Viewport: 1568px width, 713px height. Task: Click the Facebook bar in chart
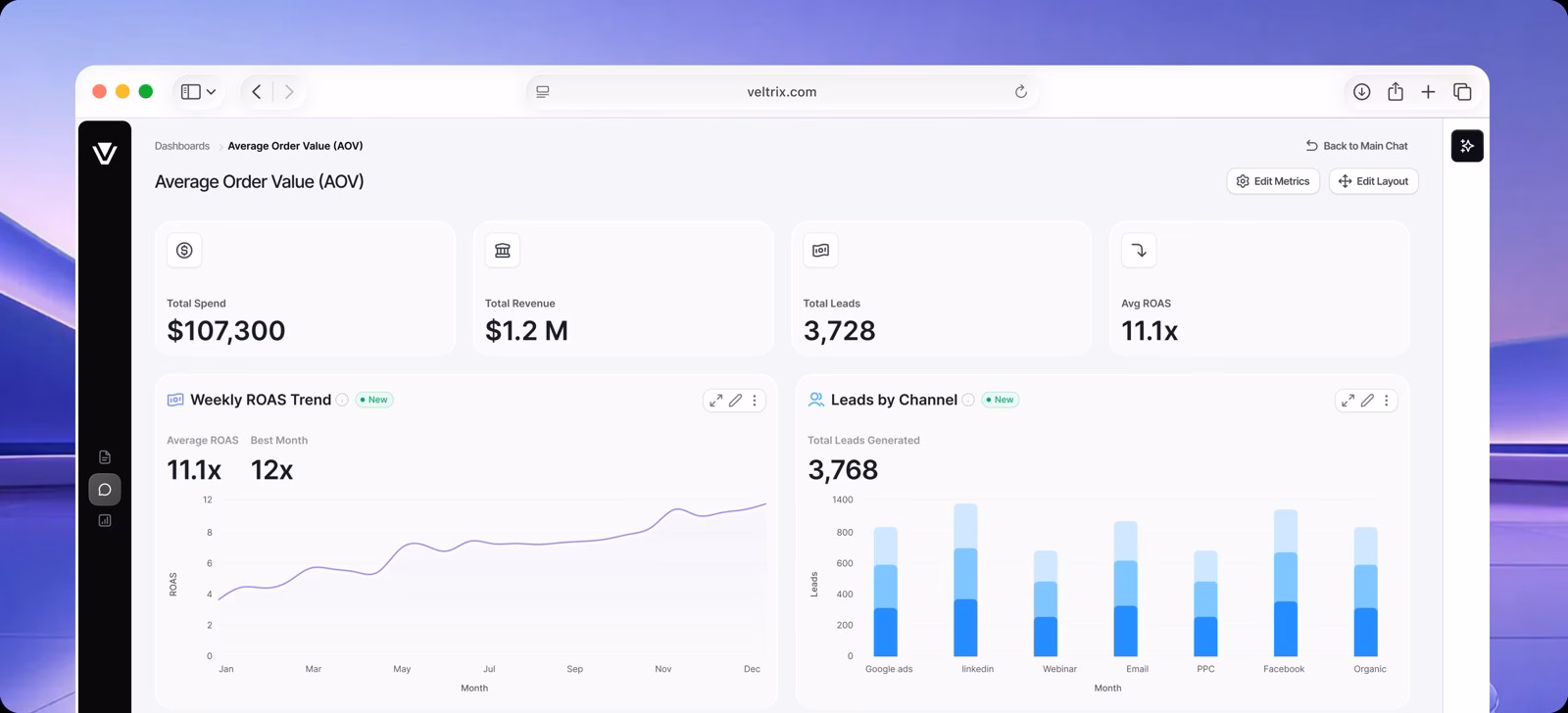coord(1286,583)
